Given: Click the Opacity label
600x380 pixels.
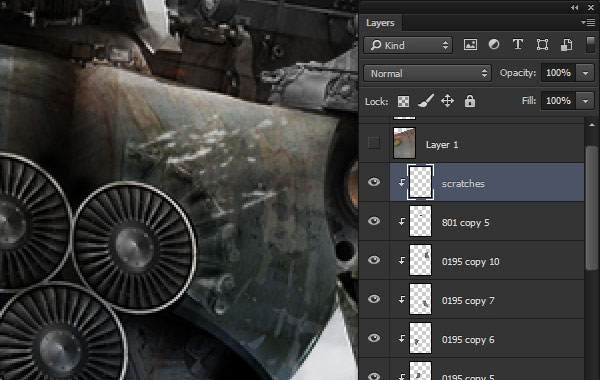Looking at the screenshot, I should pos(518,73).
